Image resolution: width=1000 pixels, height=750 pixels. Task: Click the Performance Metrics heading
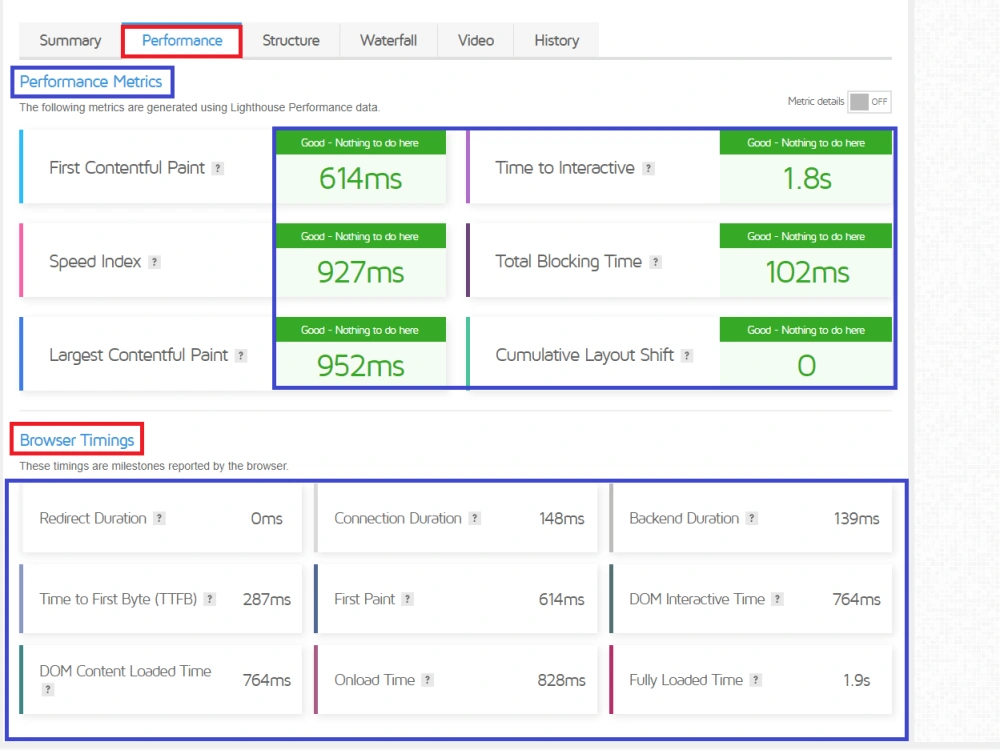coord(91,82)
